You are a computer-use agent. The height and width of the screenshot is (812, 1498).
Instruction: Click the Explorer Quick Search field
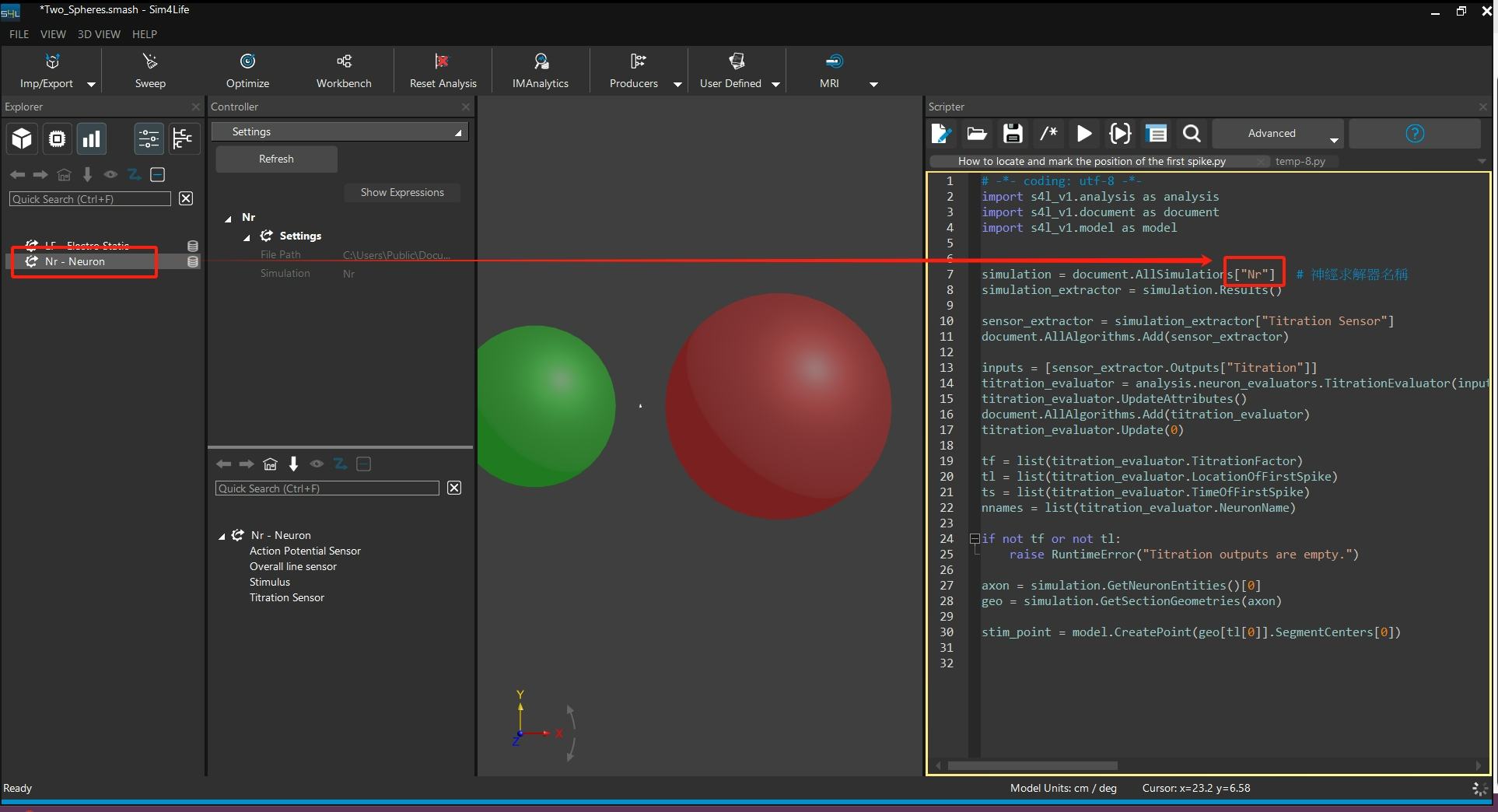click(x=89, y=199)
